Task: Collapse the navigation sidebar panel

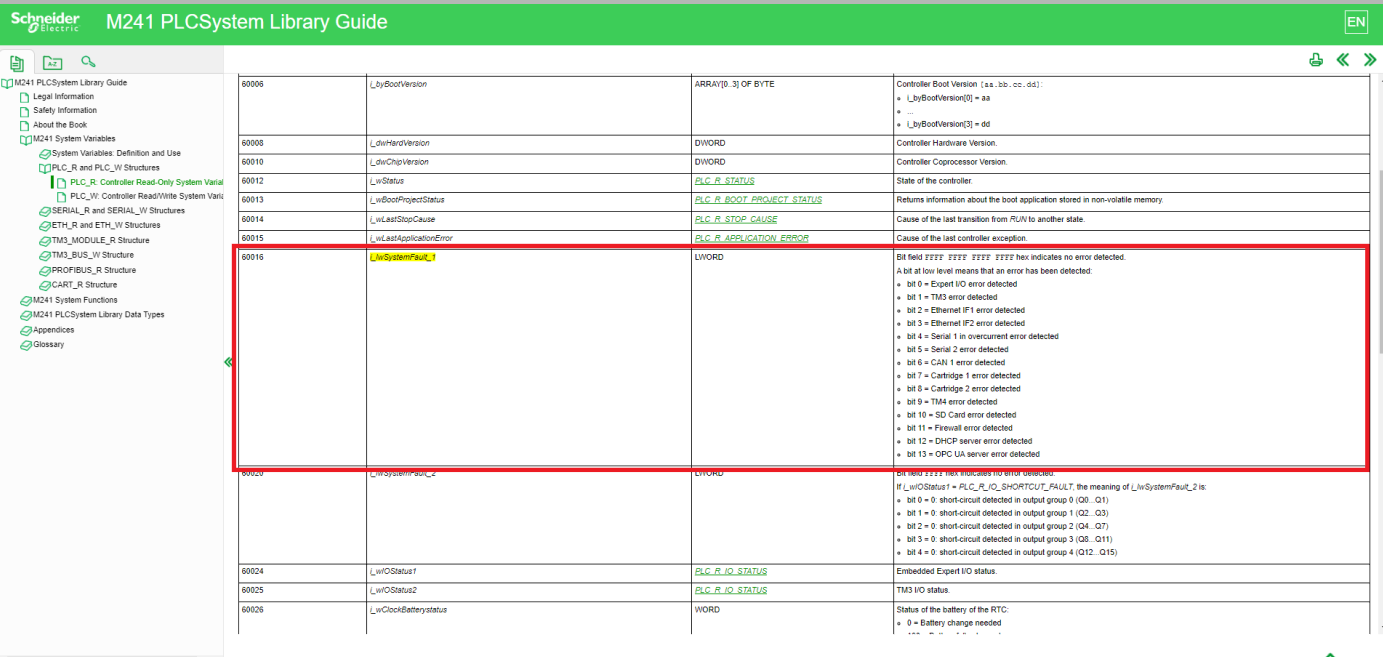Action: 228,362
